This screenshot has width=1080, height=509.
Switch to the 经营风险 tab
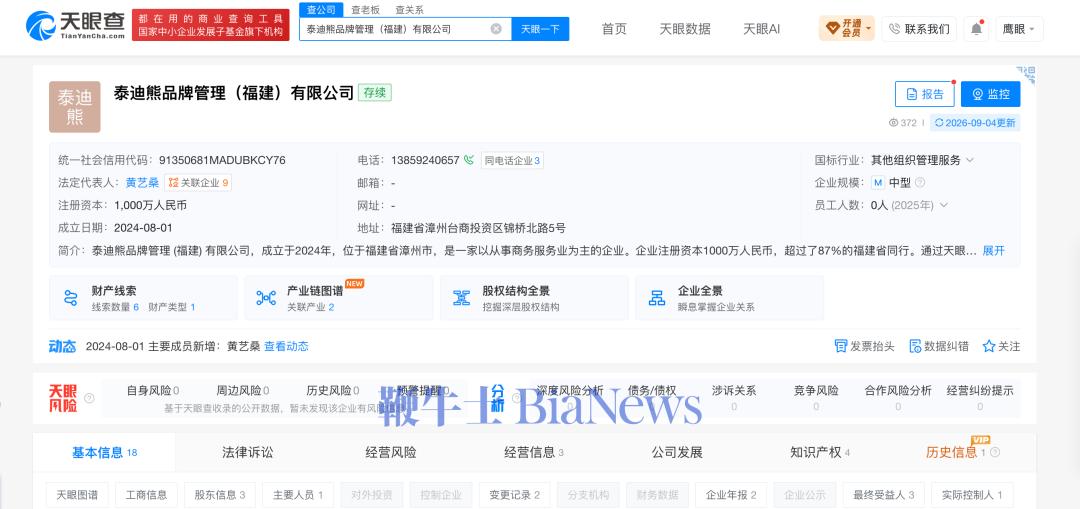(x=391, y=453)
